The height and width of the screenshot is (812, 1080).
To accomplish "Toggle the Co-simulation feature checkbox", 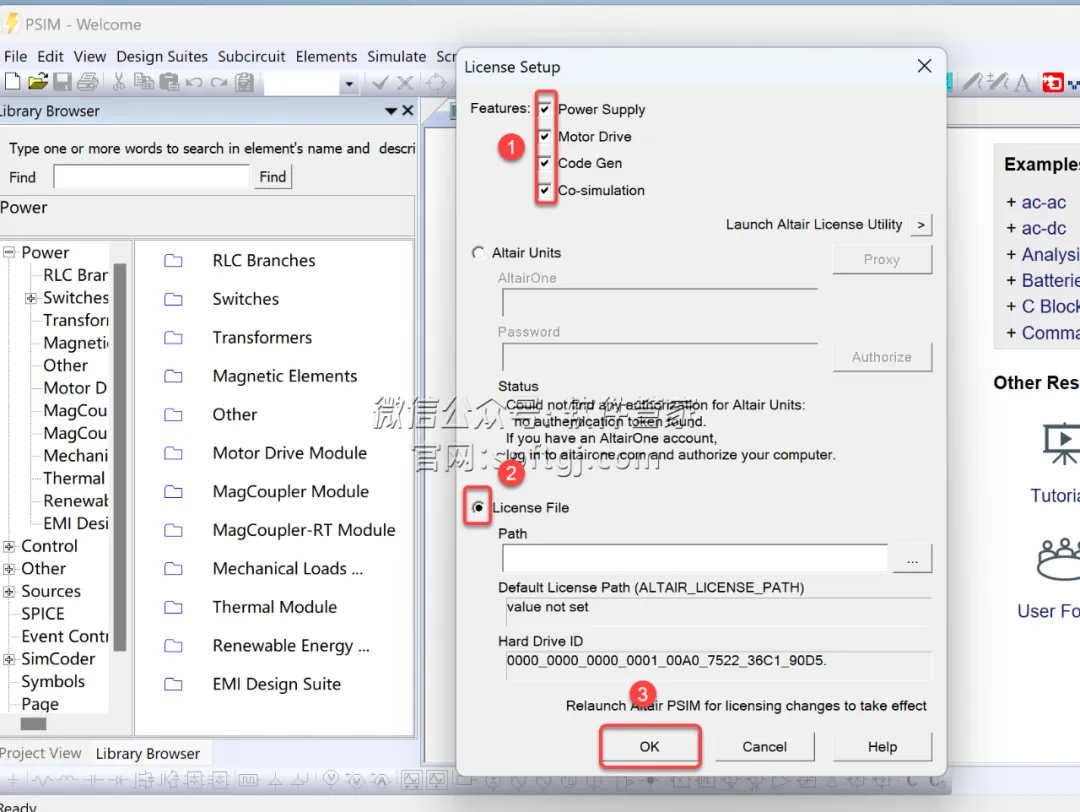I will point(545,189).
